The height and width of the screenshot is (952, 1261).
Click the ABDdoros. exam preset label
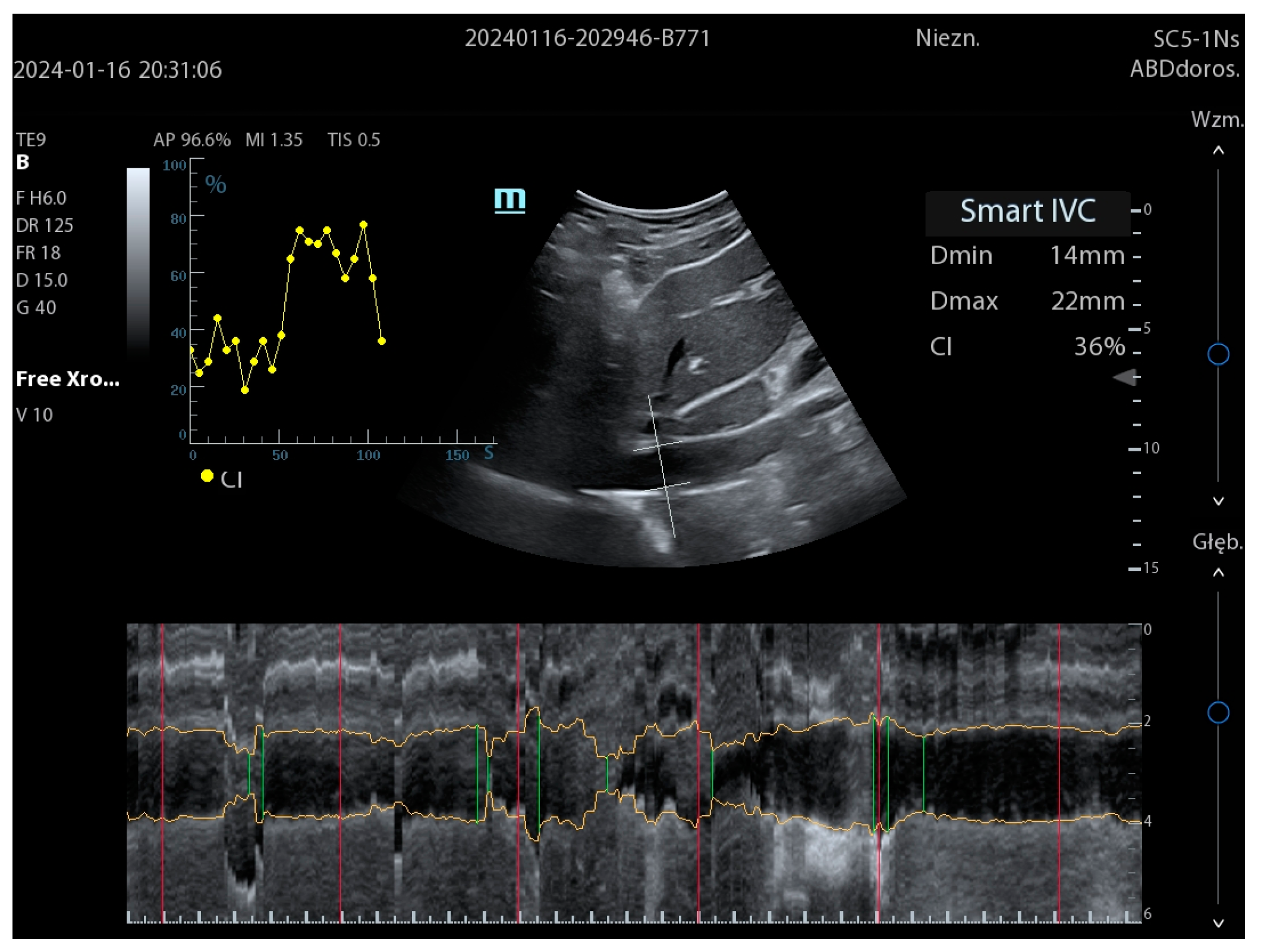click(1184, 69)
